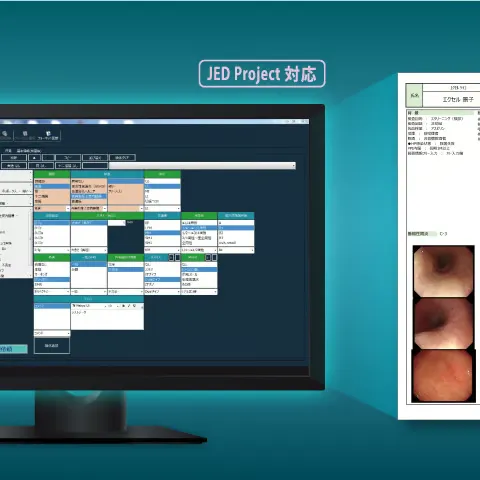This screenshot has width=480, height=480.
Task: Open the Meiryo UI font dropdown
Action: (90, 306)
